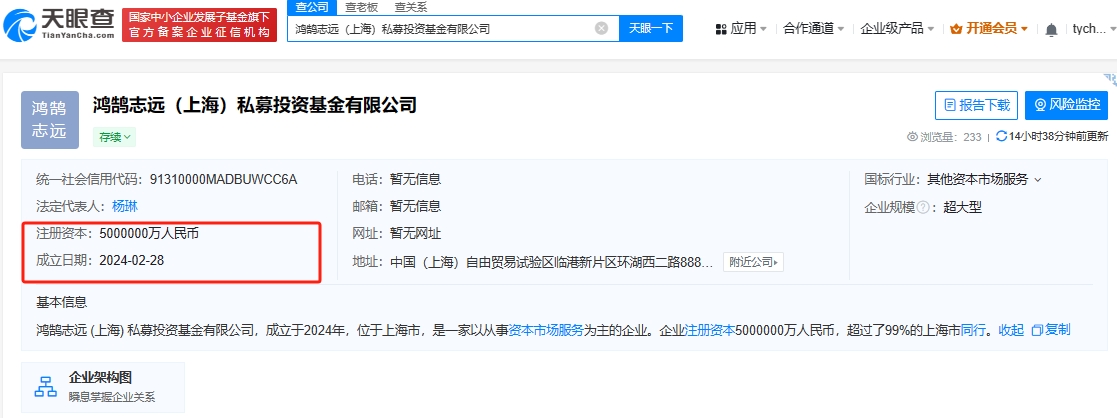The width and height of the screenshot is (1117, 418).
Task: Open the 合作通道 dropdown
Action: (x=813, y=29)
